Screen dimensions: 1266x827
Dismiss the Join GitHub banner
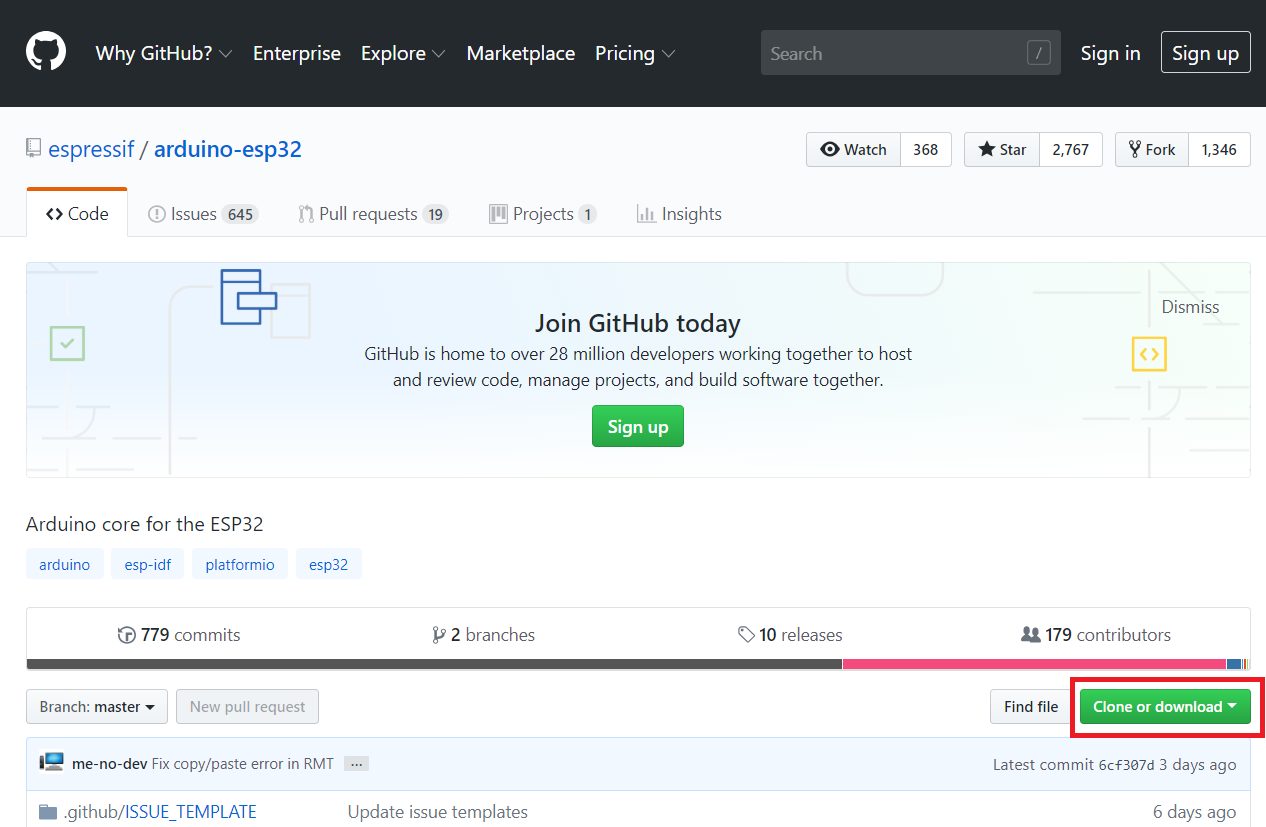[x=1190, y=307]
